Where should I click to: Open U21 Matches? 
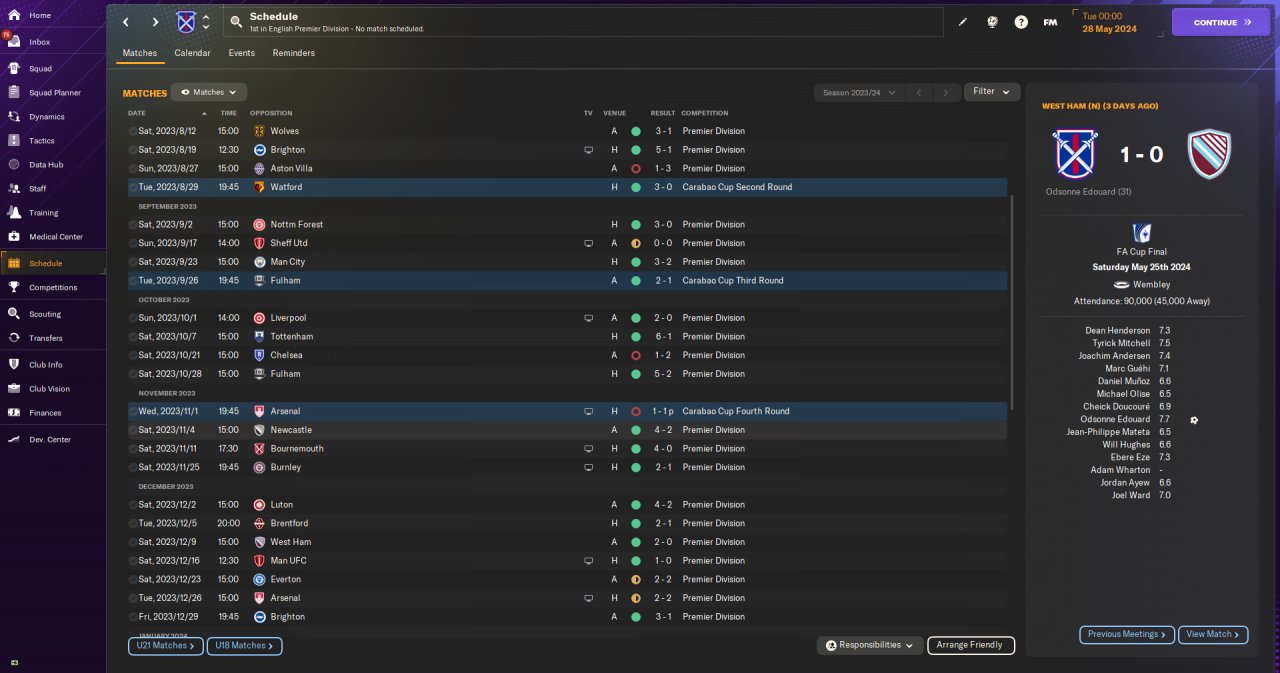(165, 646)
